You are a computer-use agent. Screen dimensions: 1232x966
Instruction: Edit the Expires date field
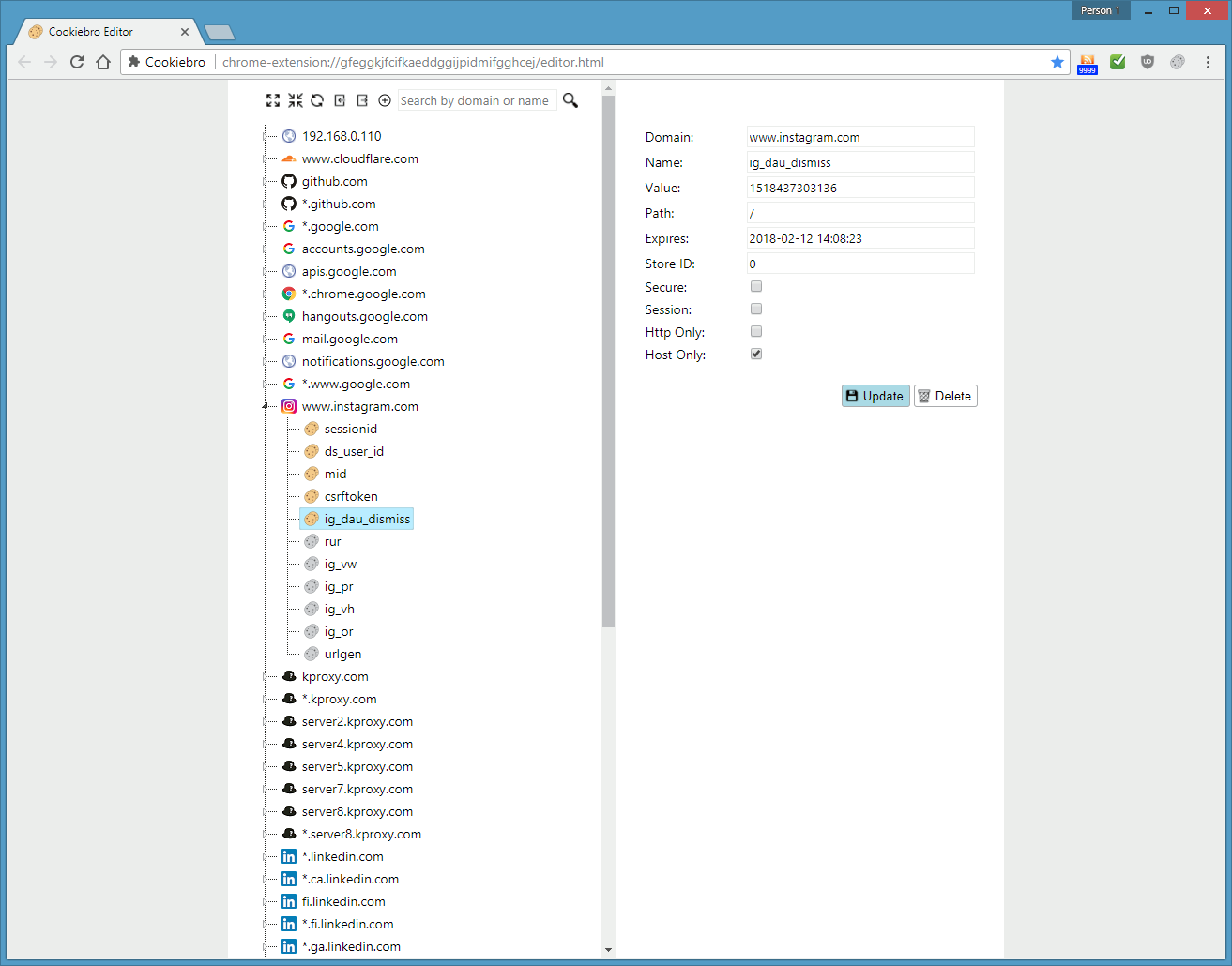click(x=860, y=238)
